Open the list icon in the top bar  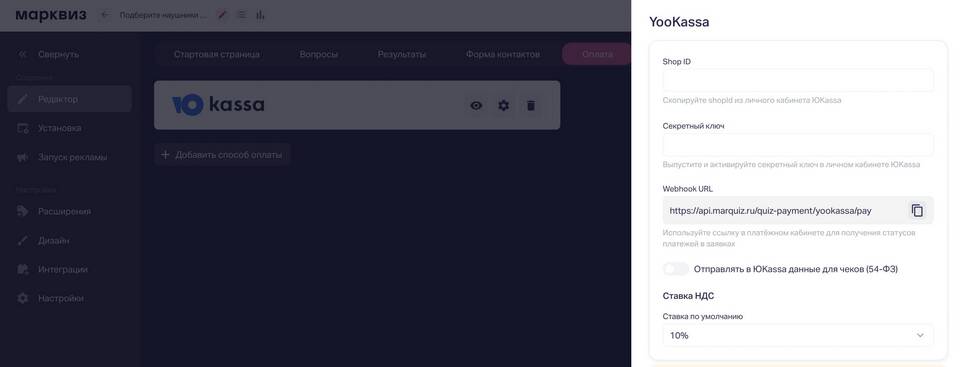[242, 15]
